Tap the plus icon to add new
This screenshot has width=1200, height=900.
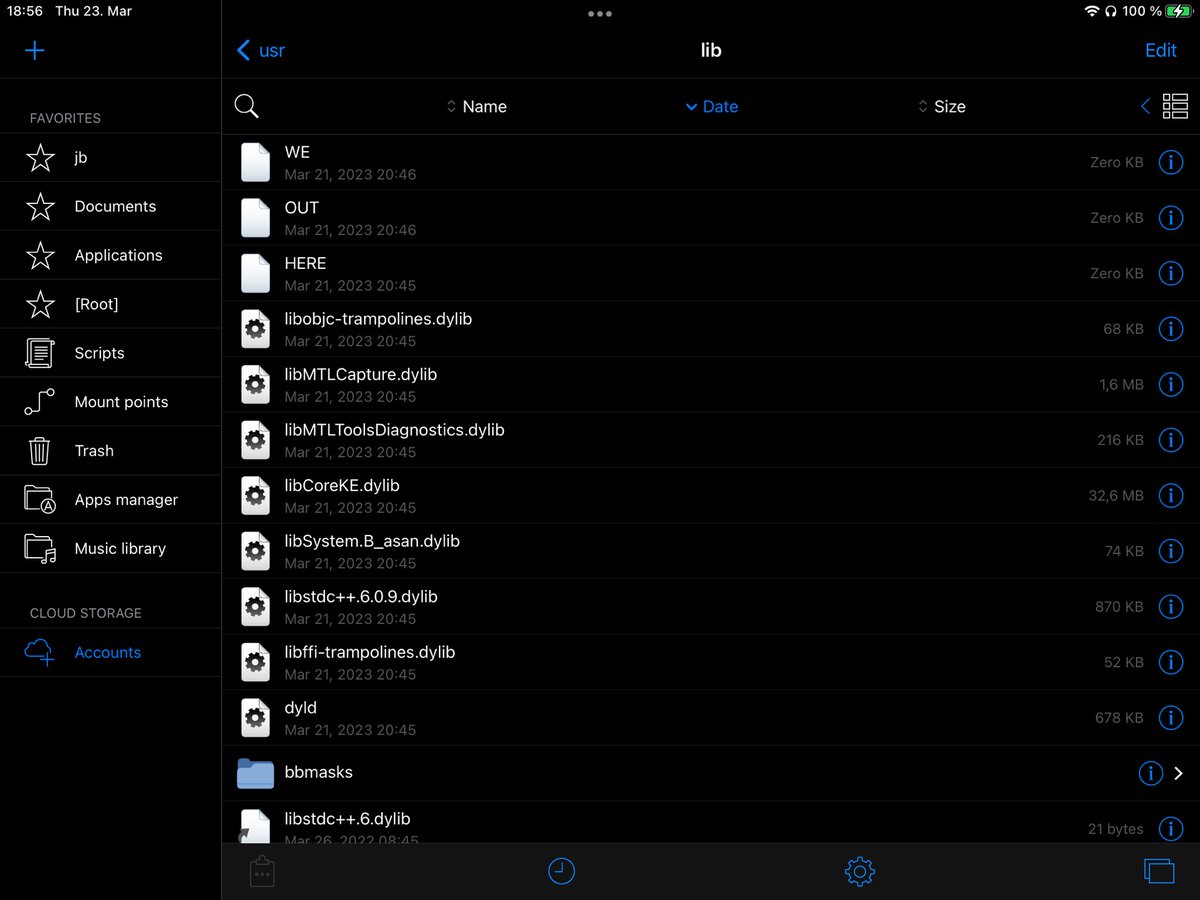pyautogui.click(x=35, y=50)
